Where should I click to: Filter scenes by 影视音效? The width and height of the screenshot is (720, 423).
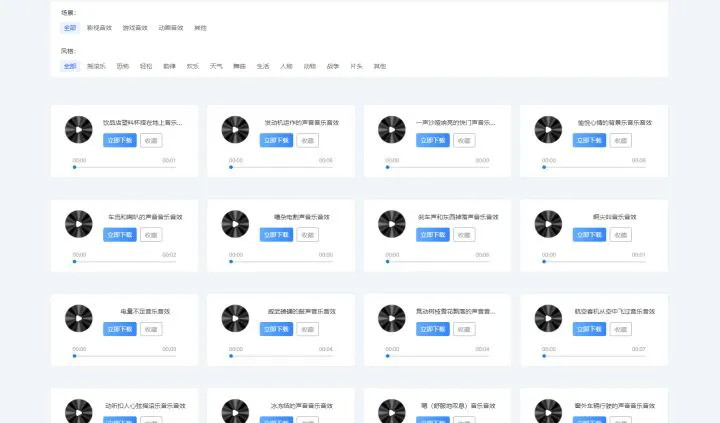pyautogui.click(x=99, y=28)
